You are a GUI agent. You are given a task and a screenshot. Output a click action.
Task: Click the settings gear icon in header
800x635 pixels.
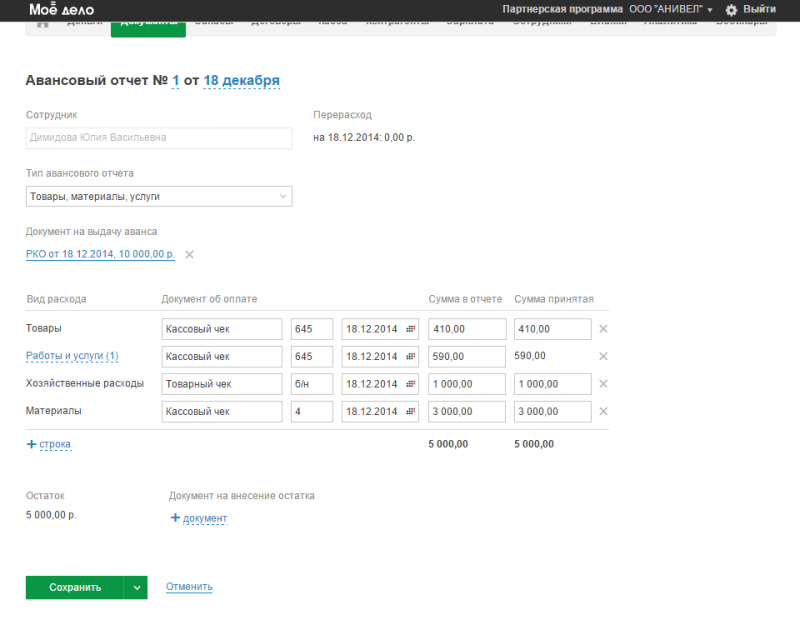(731, 10)
